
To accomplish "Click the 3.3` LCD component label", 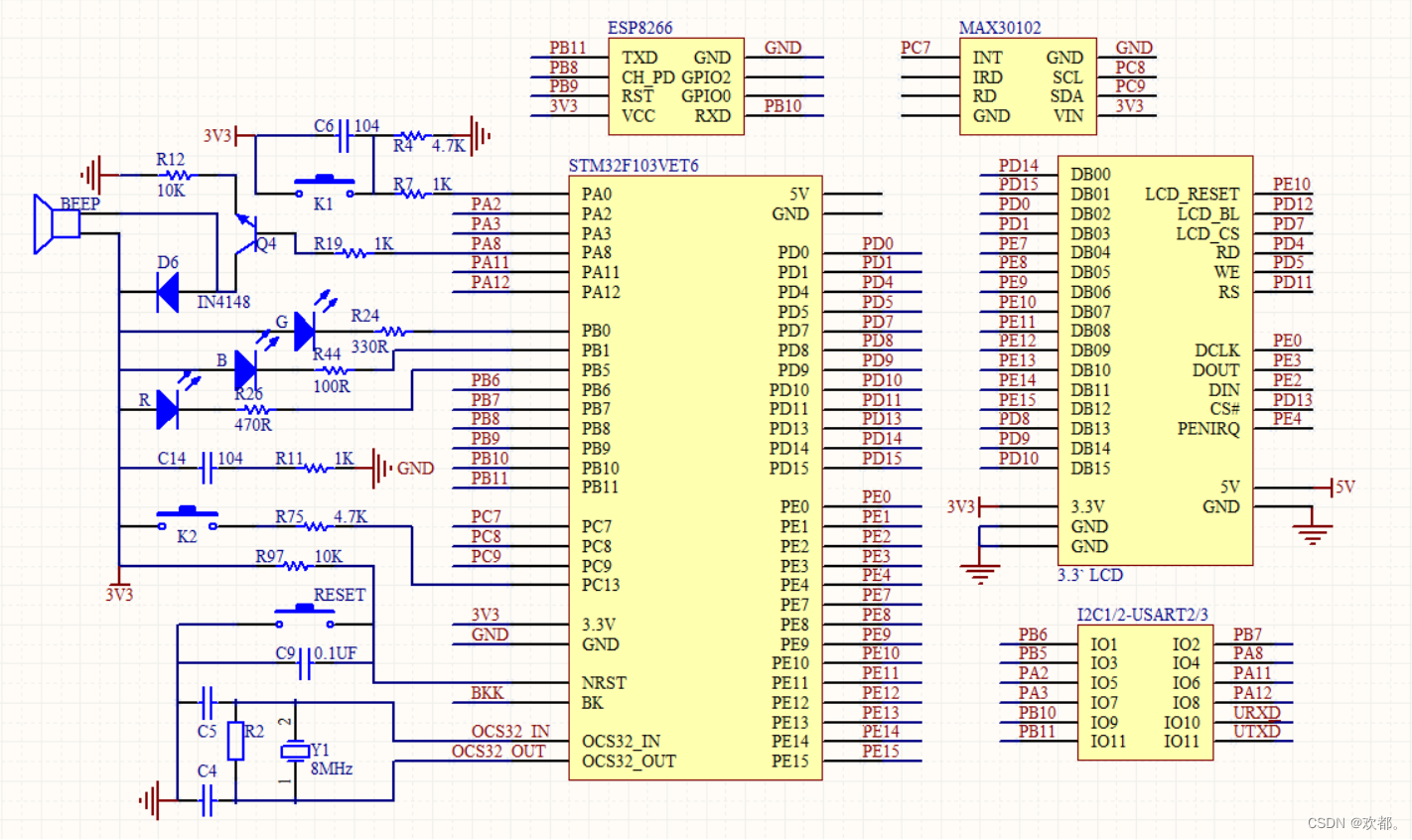I will click(1090, 575).
